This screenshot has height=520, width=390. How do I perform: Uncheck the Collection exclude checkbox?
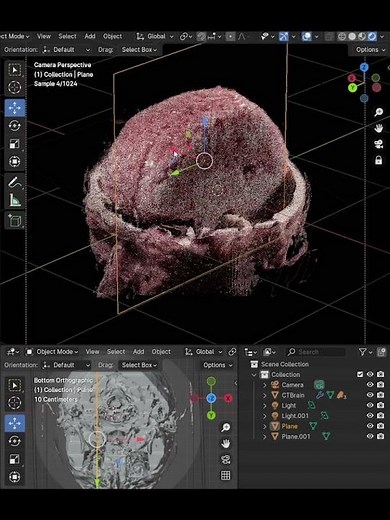[360, 374]
